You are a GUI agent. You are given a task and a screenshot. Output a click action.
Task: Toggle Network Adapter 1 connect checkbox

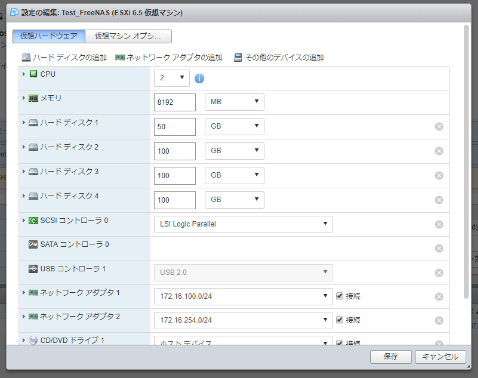pos(339,296)
